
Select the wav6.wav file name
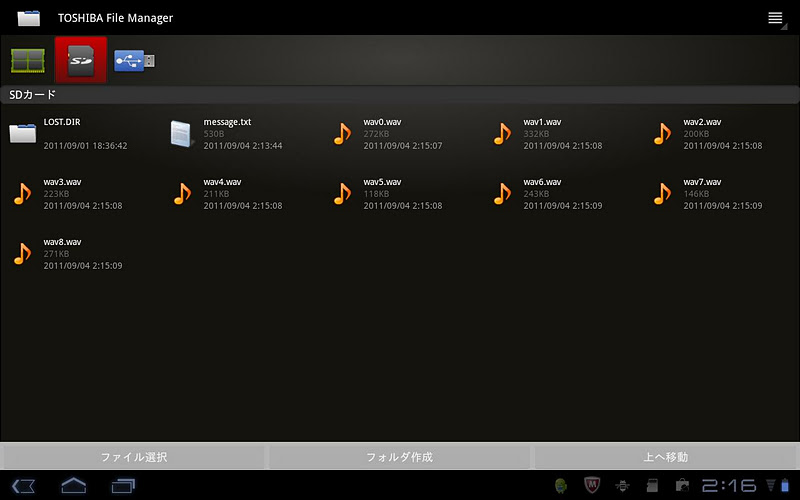point(542,182)
